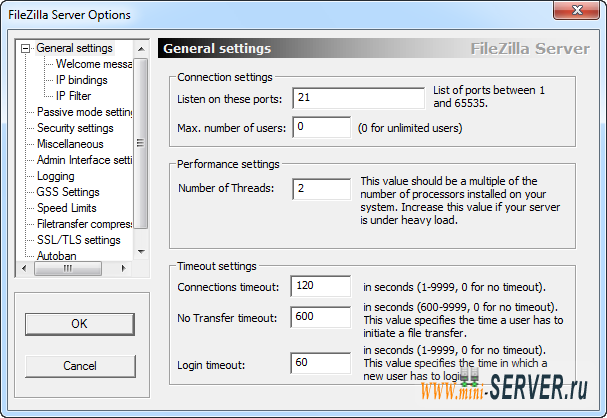The height and width of the screenshot is (418, 607).
Task: Open Admin Interface settings
Action: tap(84, 160)
